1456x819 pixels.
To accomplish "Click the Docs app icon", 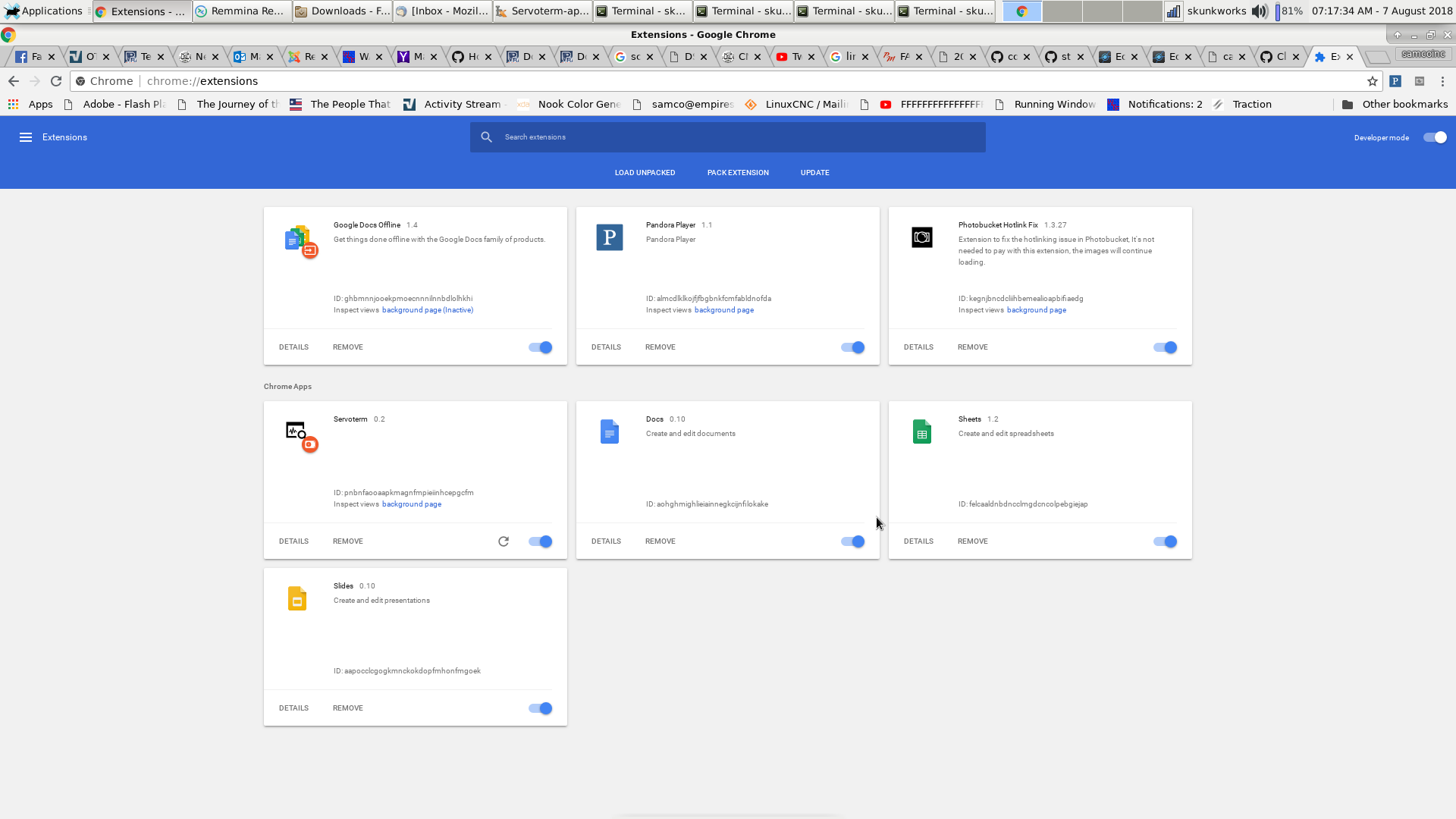I will (610, 431).
